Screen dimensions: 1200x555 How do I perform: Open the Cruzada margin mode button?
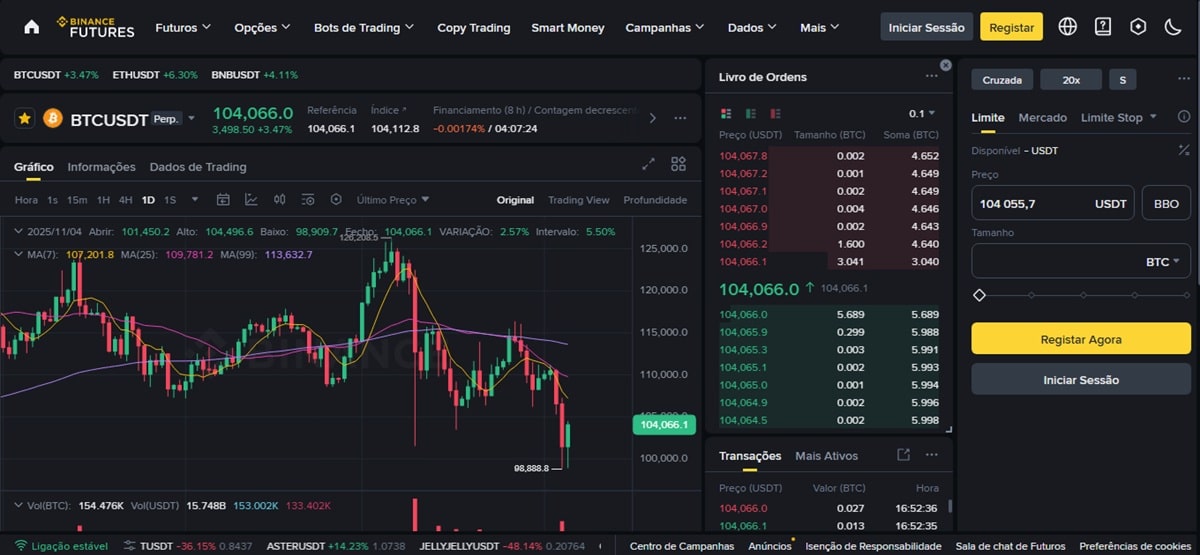click(1002, 79)
